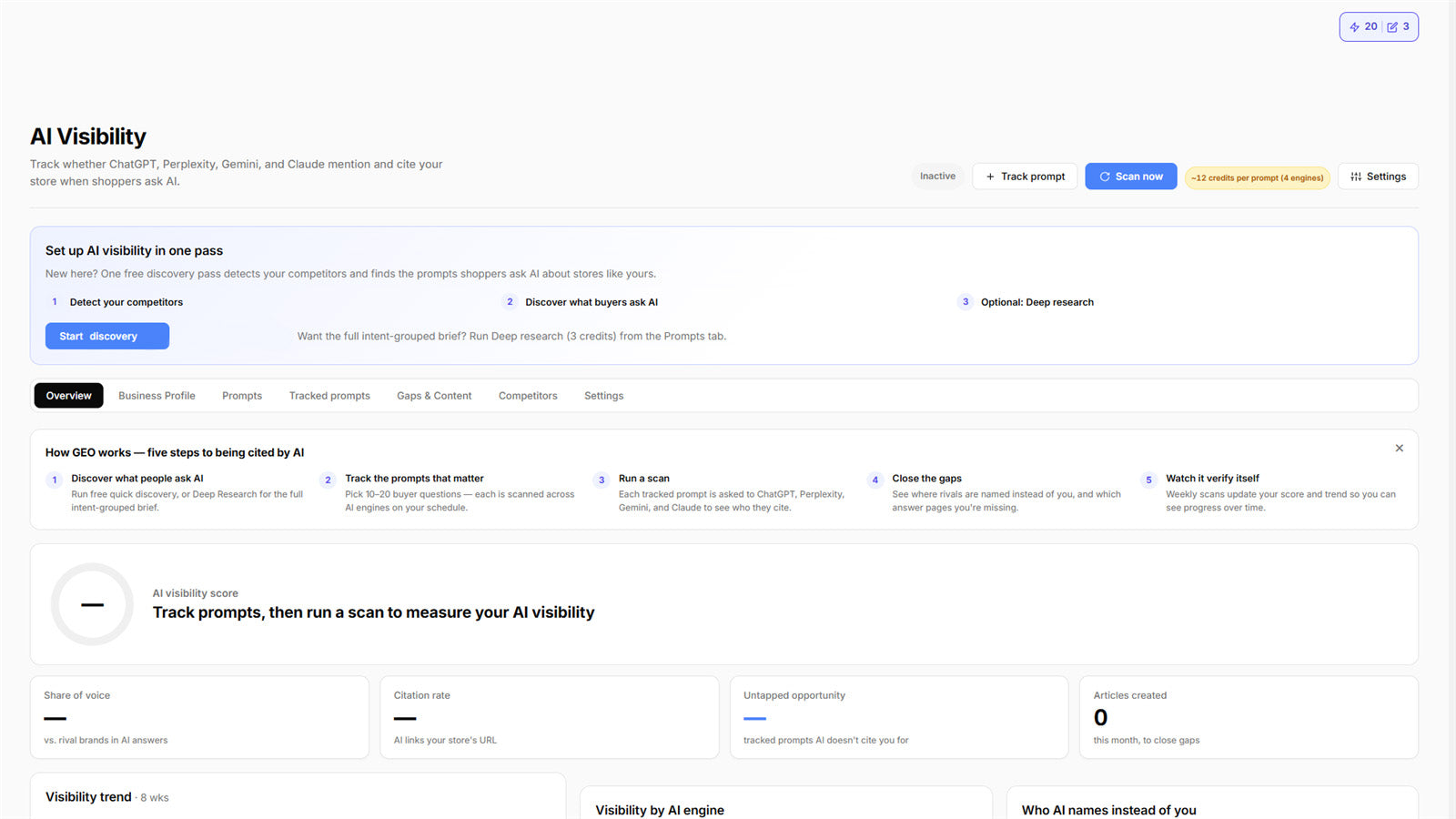This screenshot has width=1456, height=819.
Task: Click the 'Optional: Deep research' step
Action: click(1037, 302)
